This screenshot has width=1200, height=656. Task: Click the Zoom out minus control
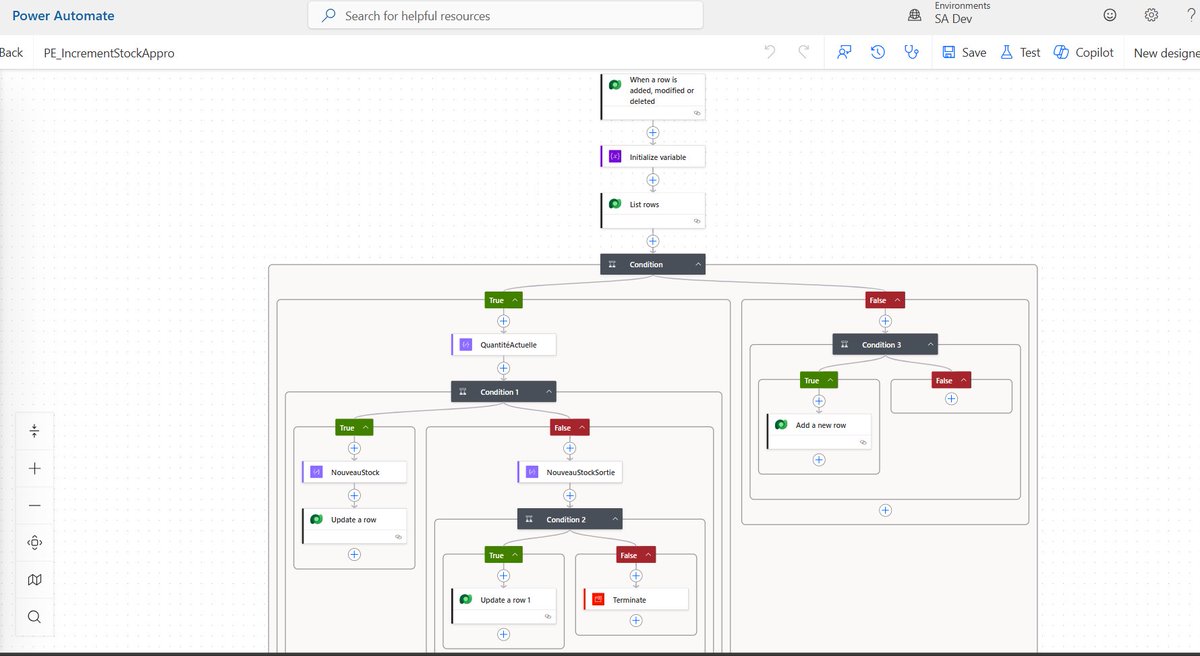(35, 505)
